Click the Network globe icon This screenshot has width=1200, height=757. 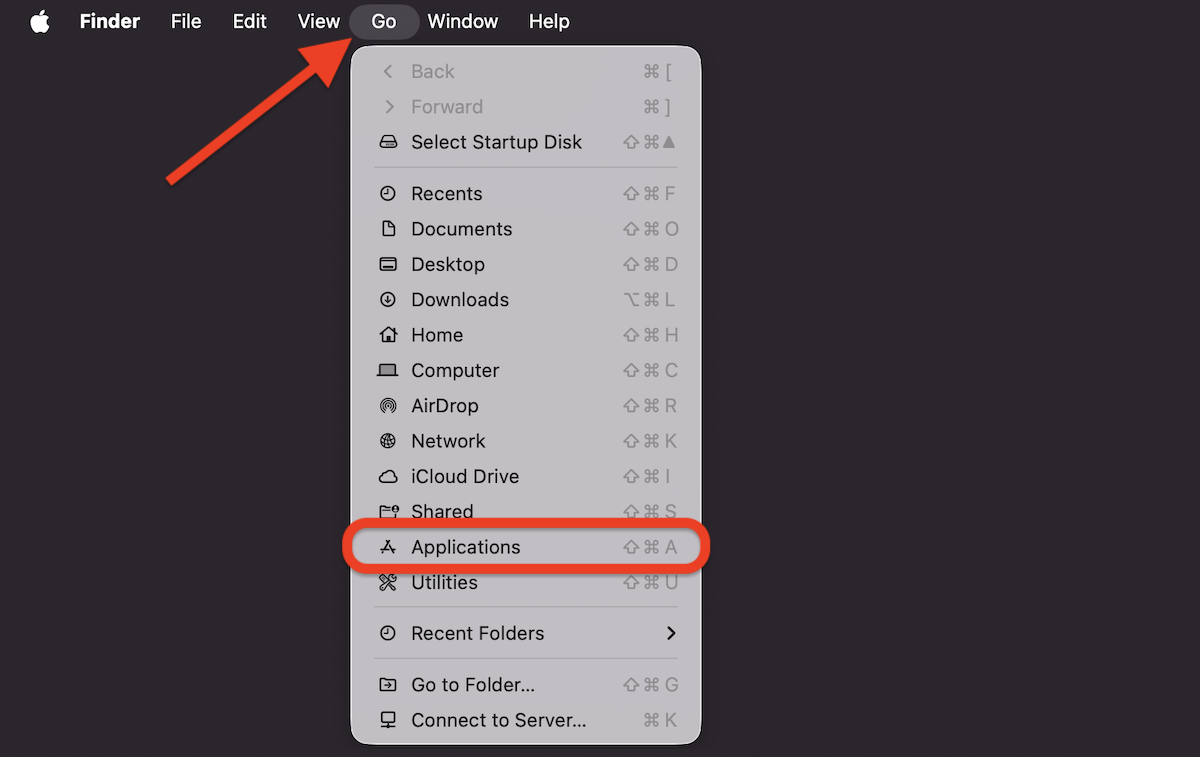[388, 441]
